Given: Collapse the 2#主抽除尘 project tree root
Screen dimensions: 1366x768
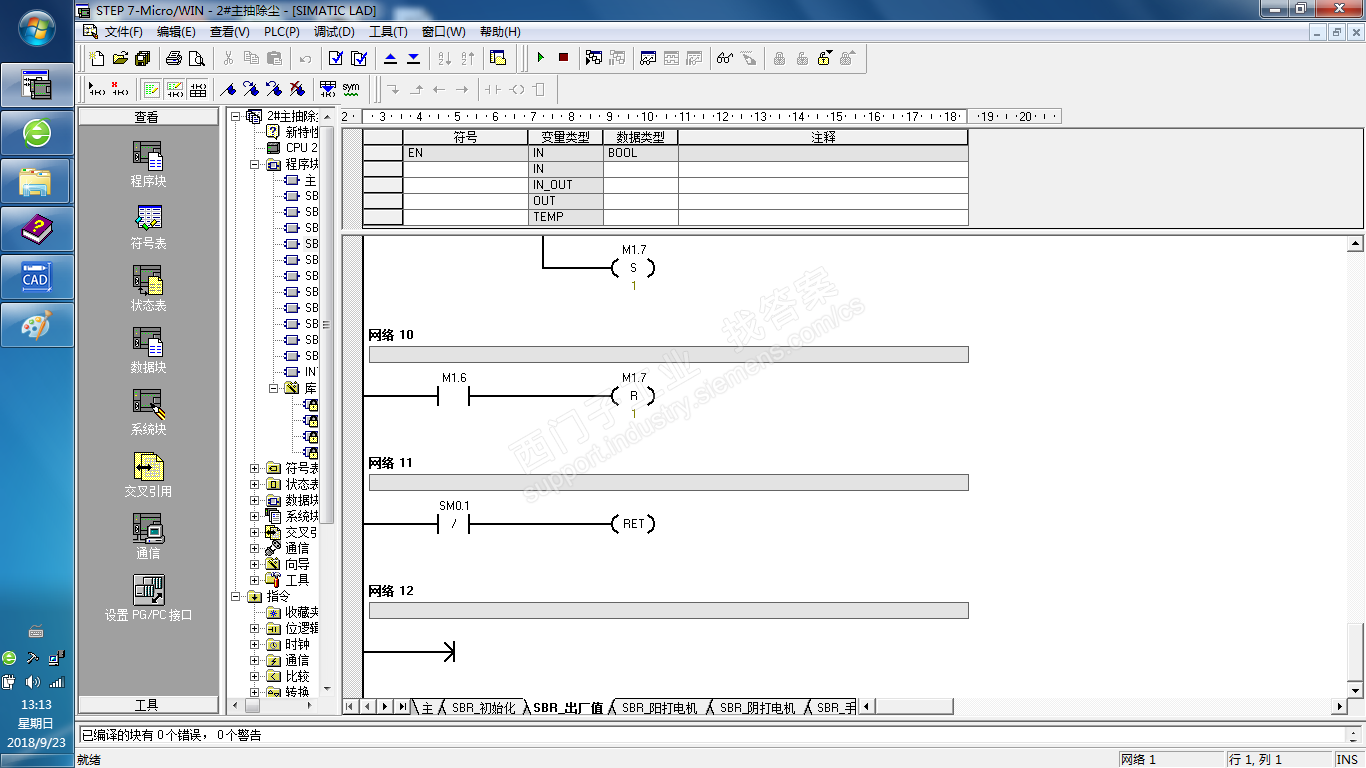Looking at the screenshot, I should 237,116.
